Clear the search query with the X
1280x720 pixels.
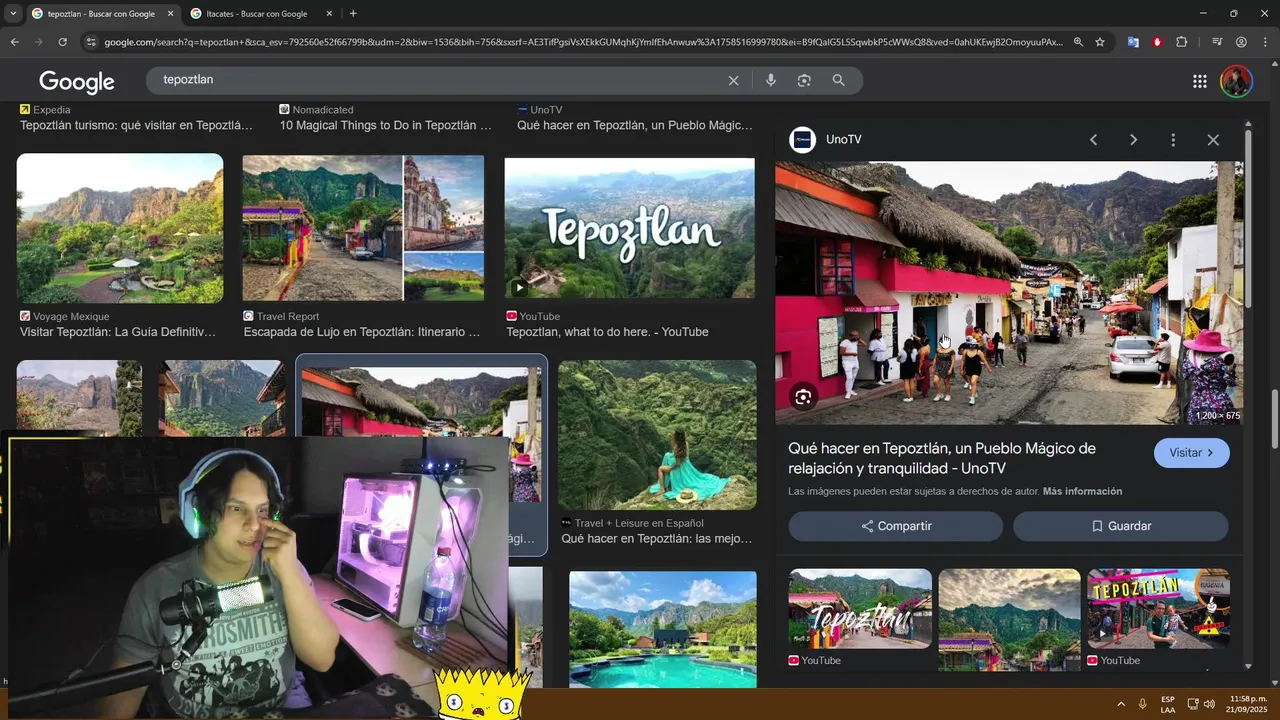733,80
